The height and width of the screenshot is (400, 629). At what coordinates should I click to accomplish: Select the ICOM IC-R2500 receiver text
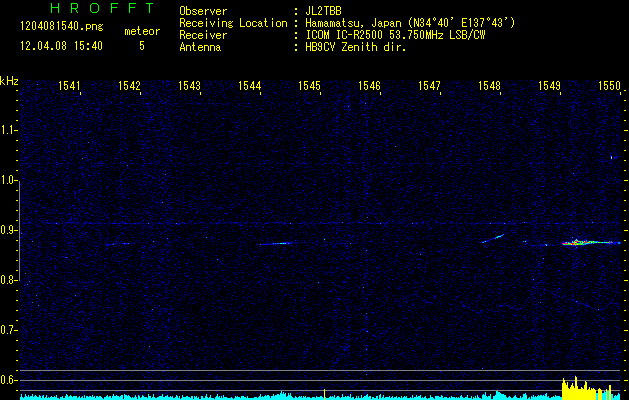click(x=398, y=35)
